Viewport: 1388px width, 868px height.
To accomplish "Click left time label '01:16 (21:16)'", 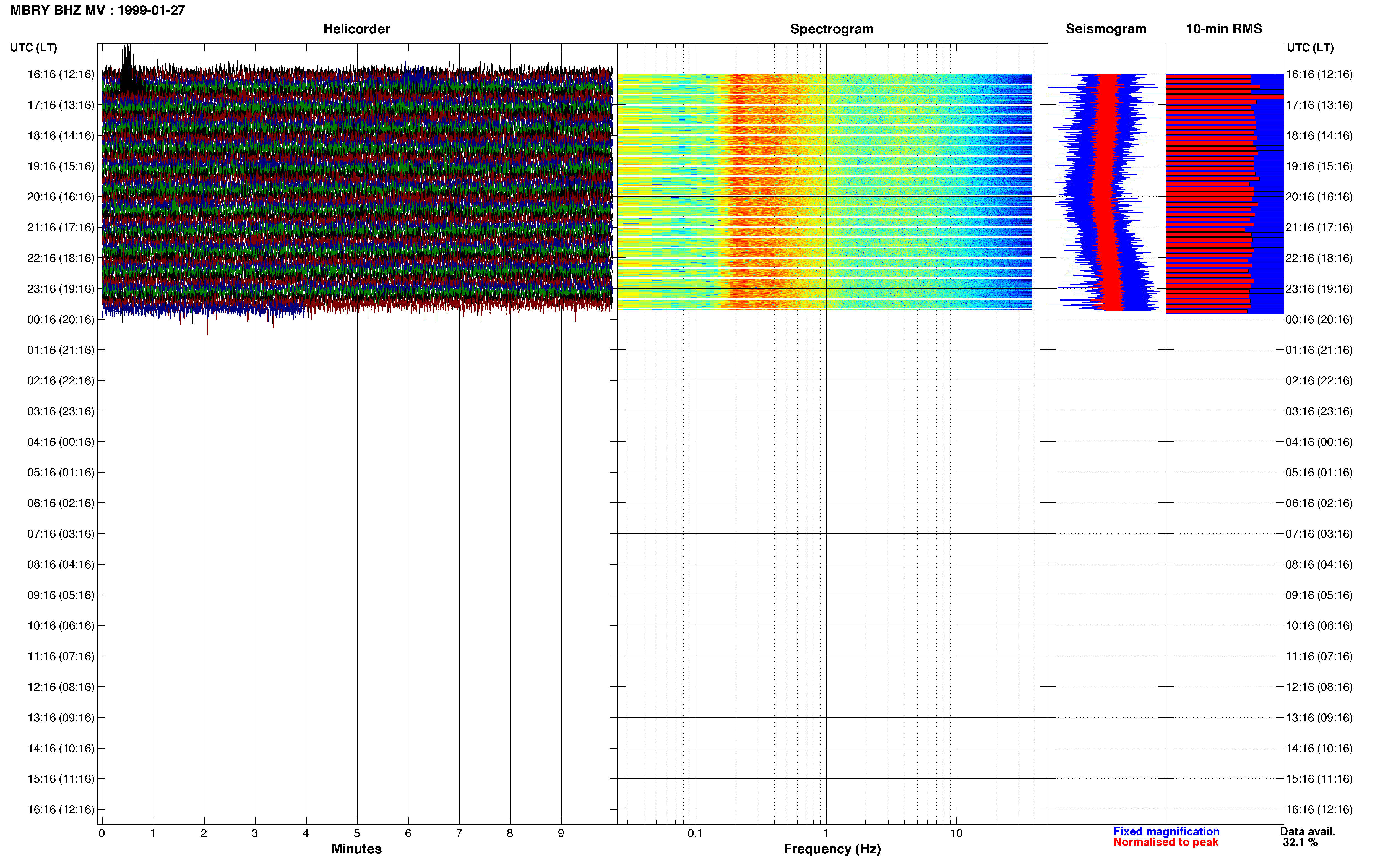I will 61,350.
